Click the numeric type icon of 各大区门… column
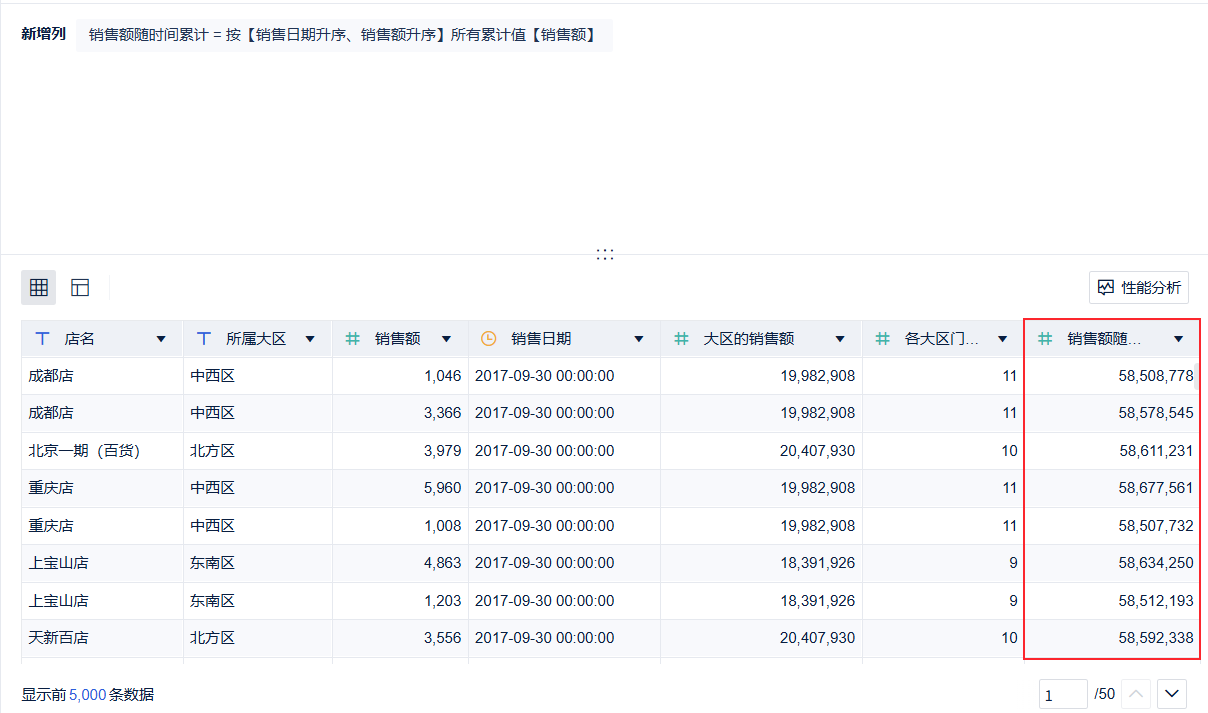The image size is (1208, 713). click(x=882, y=339)
